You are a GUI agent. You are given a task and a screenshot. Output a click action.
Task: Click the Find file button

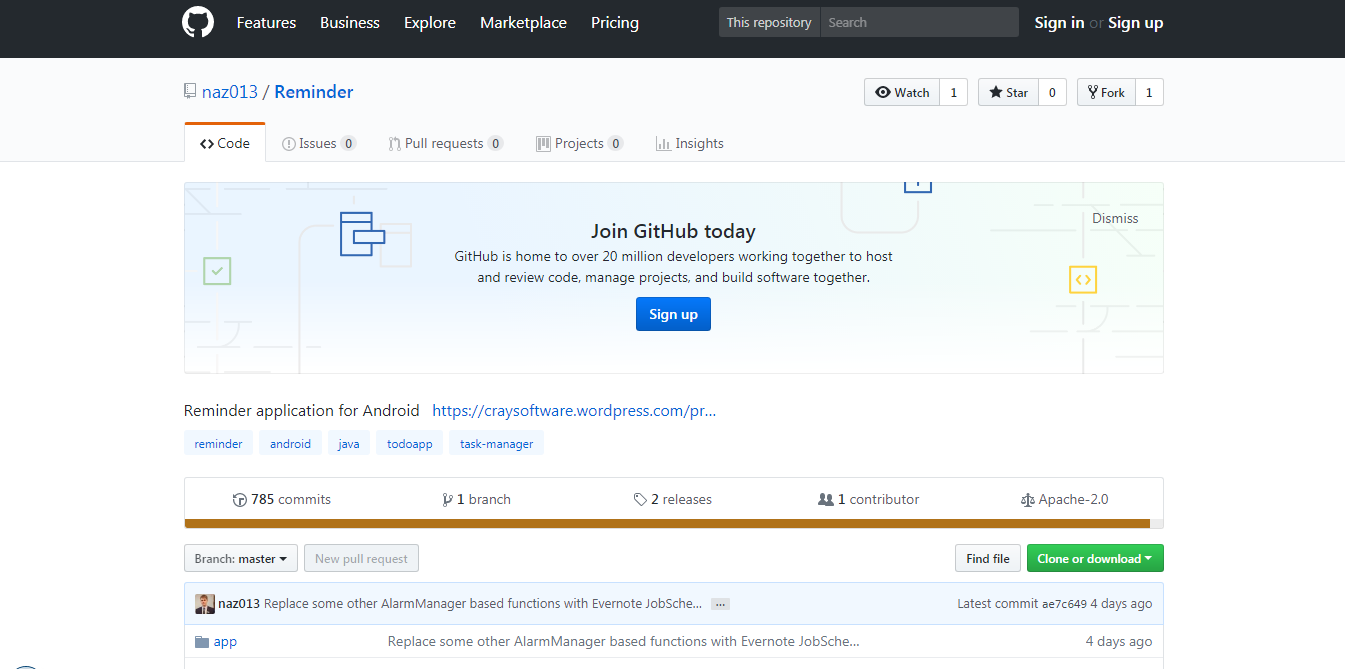click(988, 559)
